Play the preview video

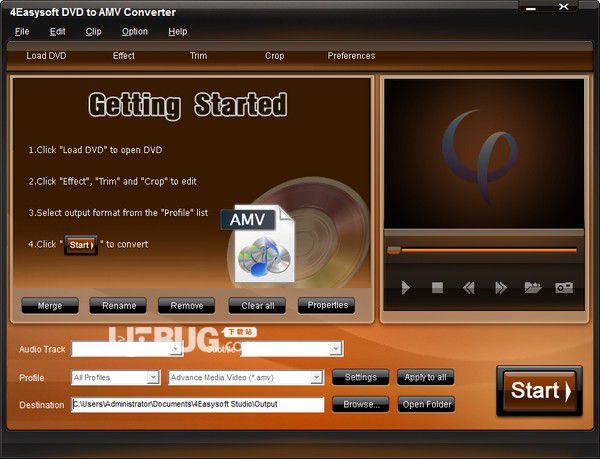(406, 288)
